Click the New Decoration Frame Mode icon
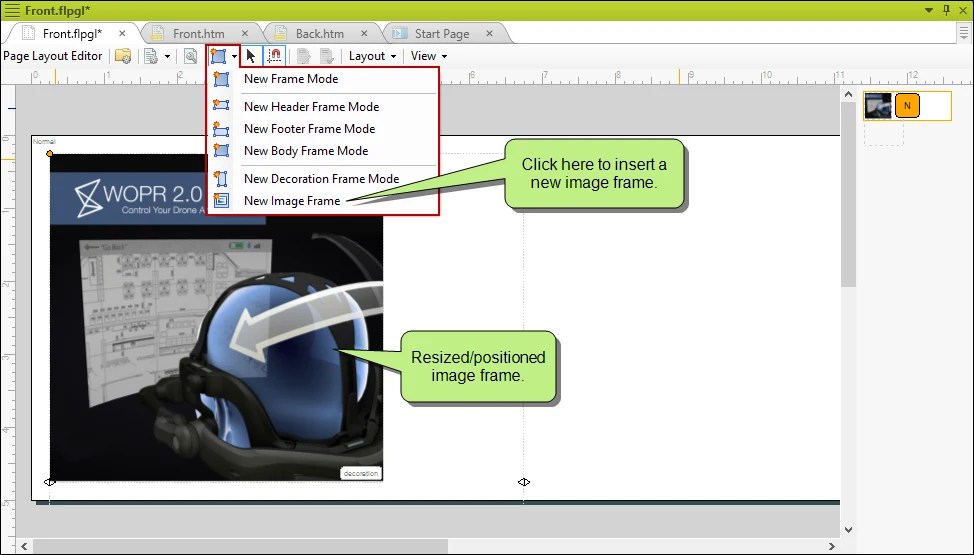Viewport: 974px width, 555px height. (x=221, y=179)
